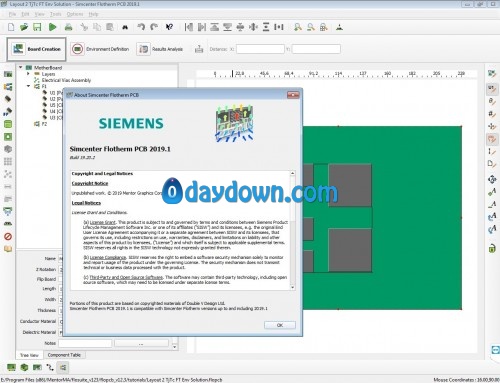Click the green Run solution arrow
The image size is (500, 383).
point(52,27)
